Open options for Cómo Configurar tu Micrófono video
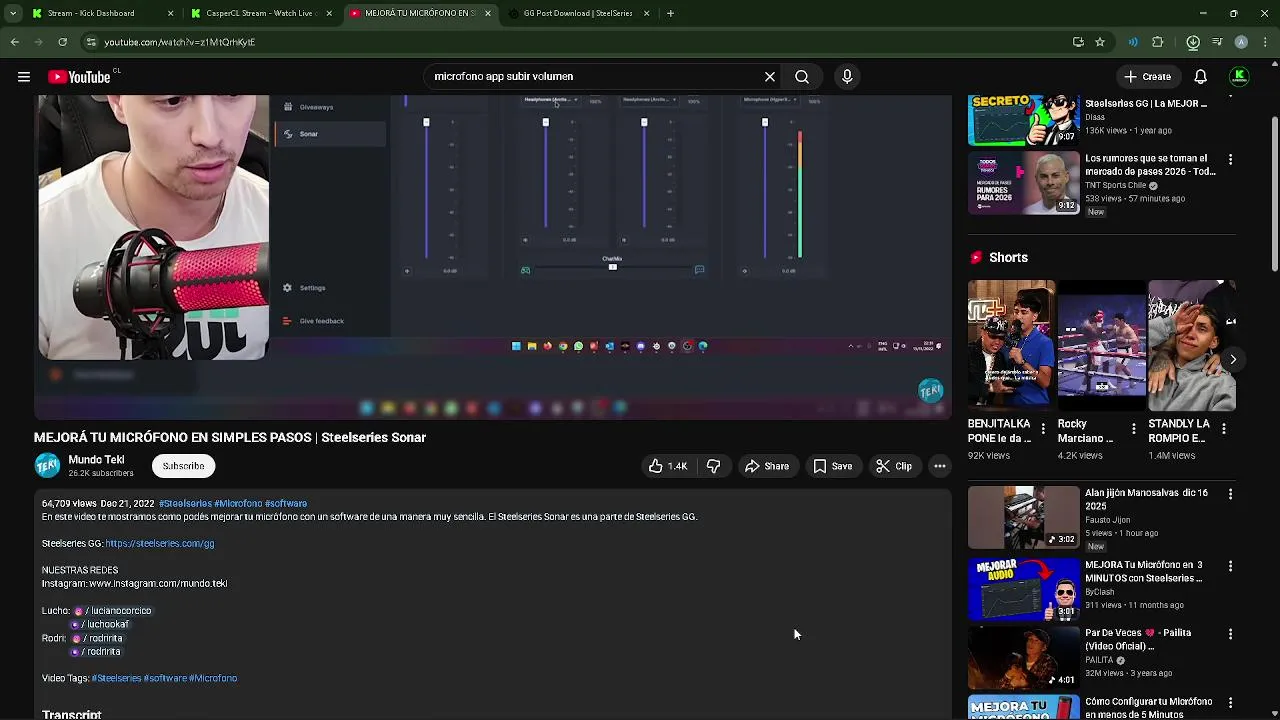Screen dimensions: 1280x720 1230,703
